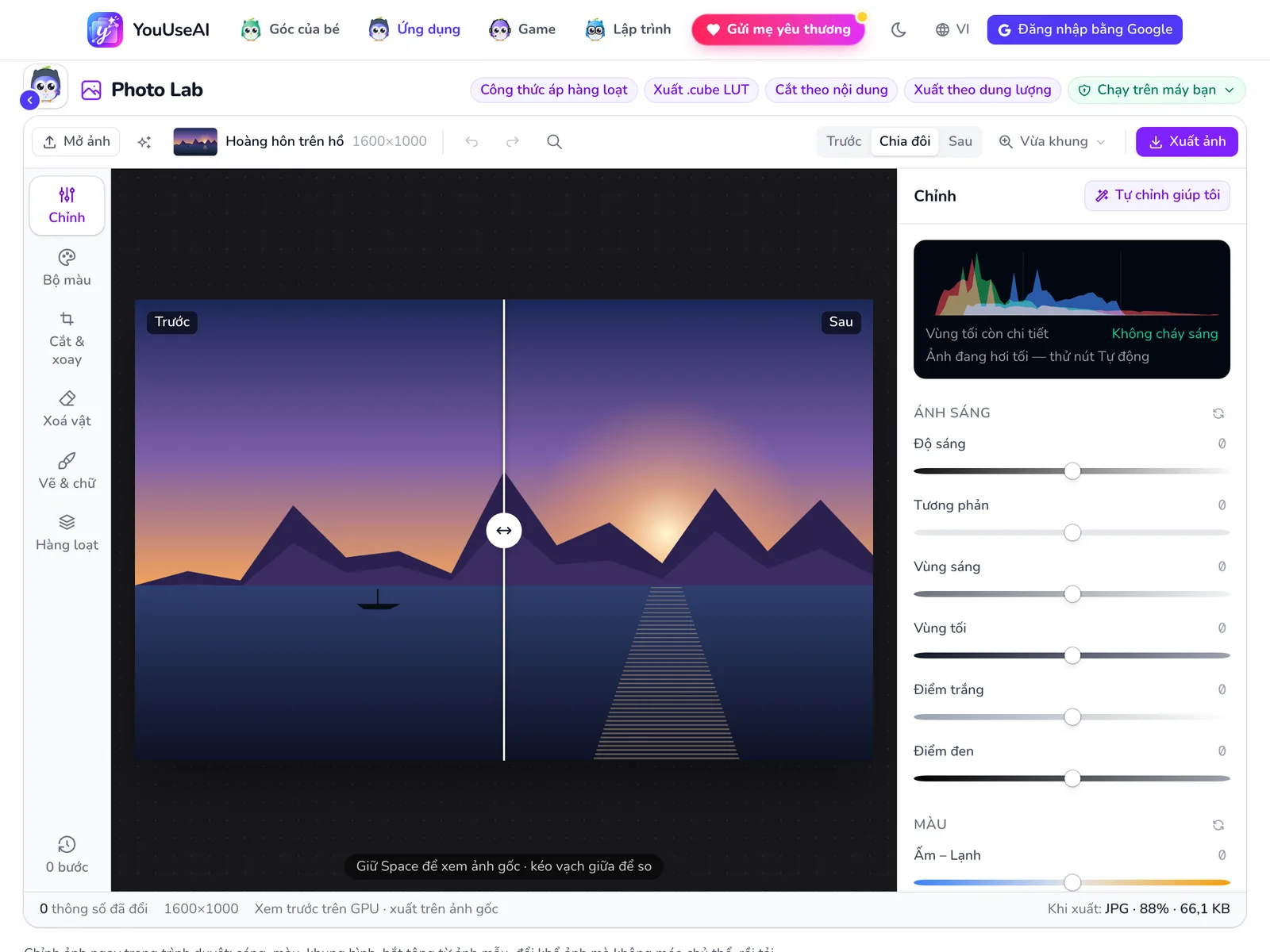
Task: Click the redo arrow icon
Action: coord(513,142)
